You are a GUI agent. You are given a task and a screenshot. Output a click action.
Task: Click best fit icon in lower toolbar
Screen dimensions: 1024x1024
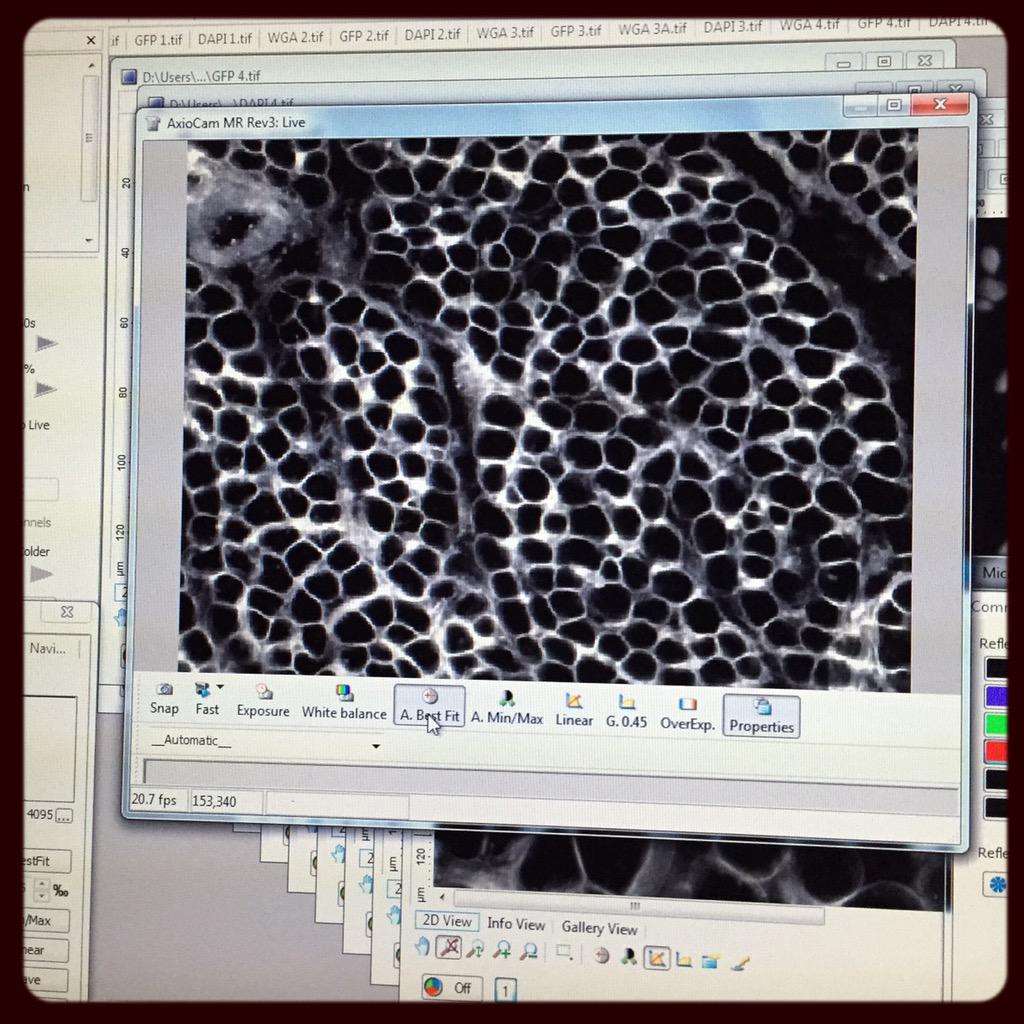pos(601,955)
